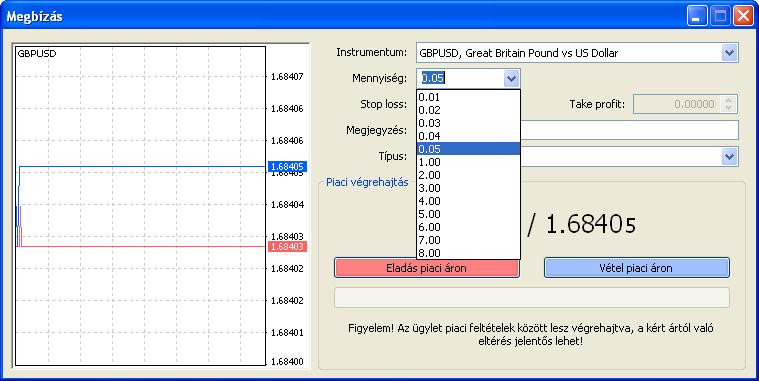Select 3.00 in the volume list
The width and height of the screenshot is (759, 381).
(468, 188)
